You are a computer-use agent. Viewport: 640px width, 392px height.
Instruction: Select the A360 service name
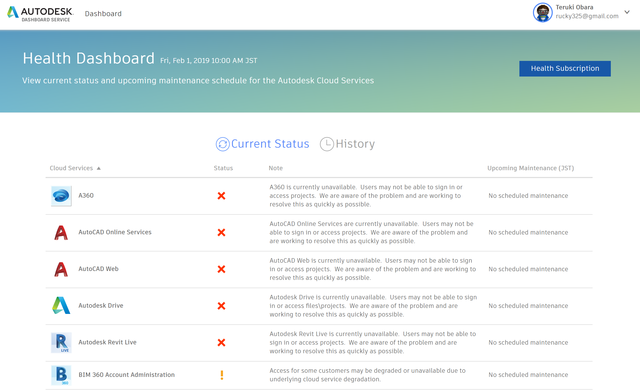(86, 196)
